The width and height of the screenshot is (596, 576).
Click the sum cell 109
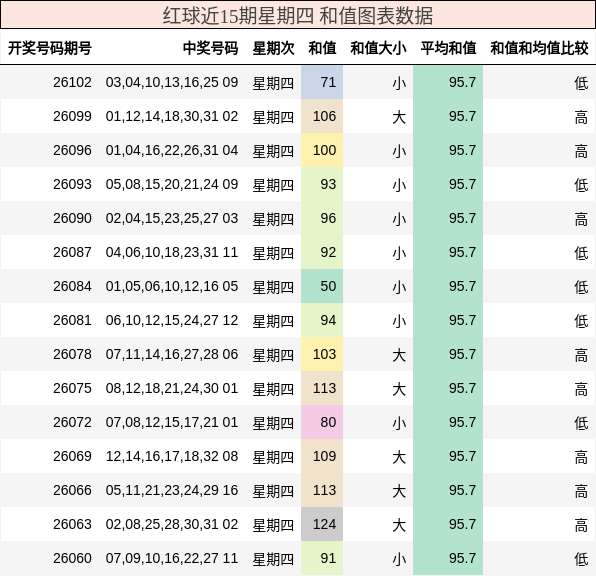click(322, 456)
